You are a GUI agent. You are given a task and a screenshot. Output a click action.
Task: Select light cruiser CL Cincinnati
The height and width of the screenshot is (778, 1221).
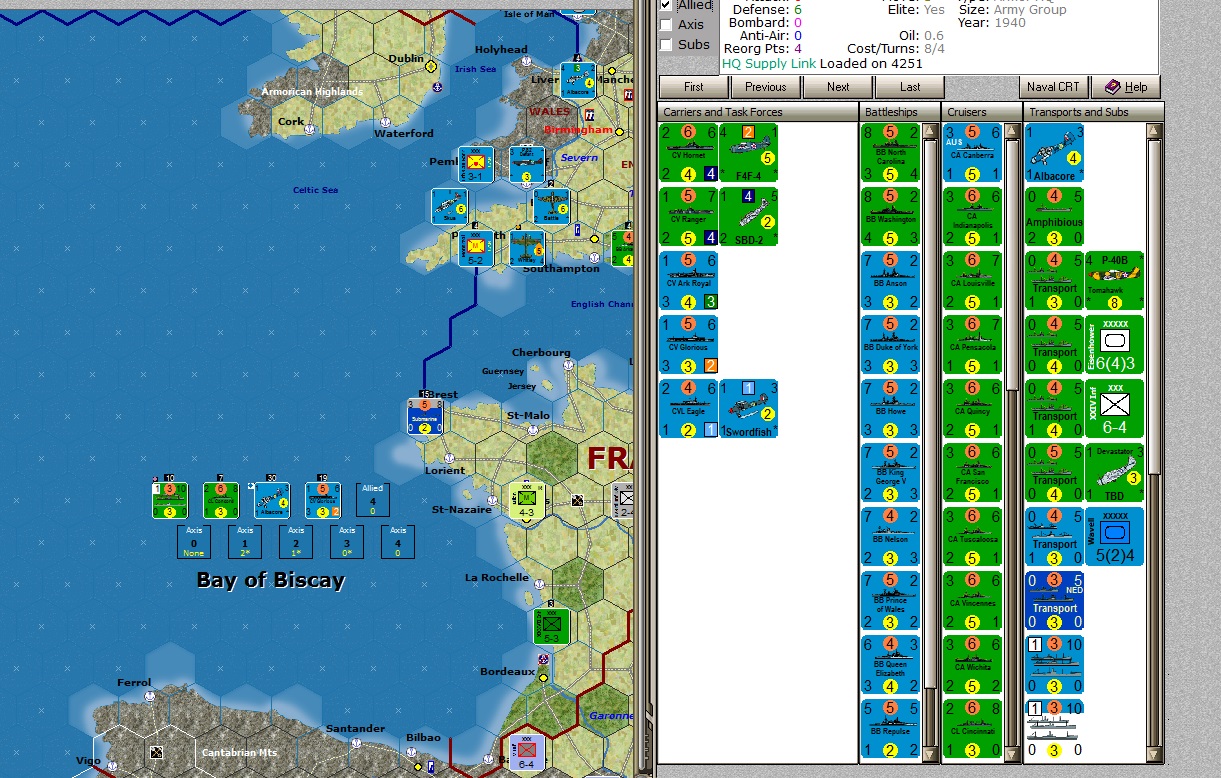[972, 729]
